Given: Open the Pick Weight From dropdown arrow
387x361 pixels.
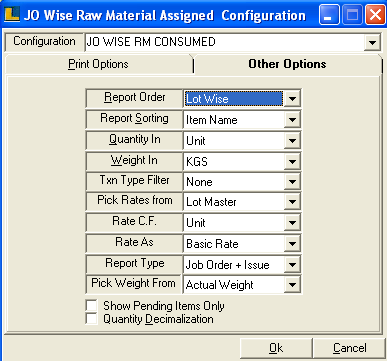Looking at the screenshot, I should [292, 285].
